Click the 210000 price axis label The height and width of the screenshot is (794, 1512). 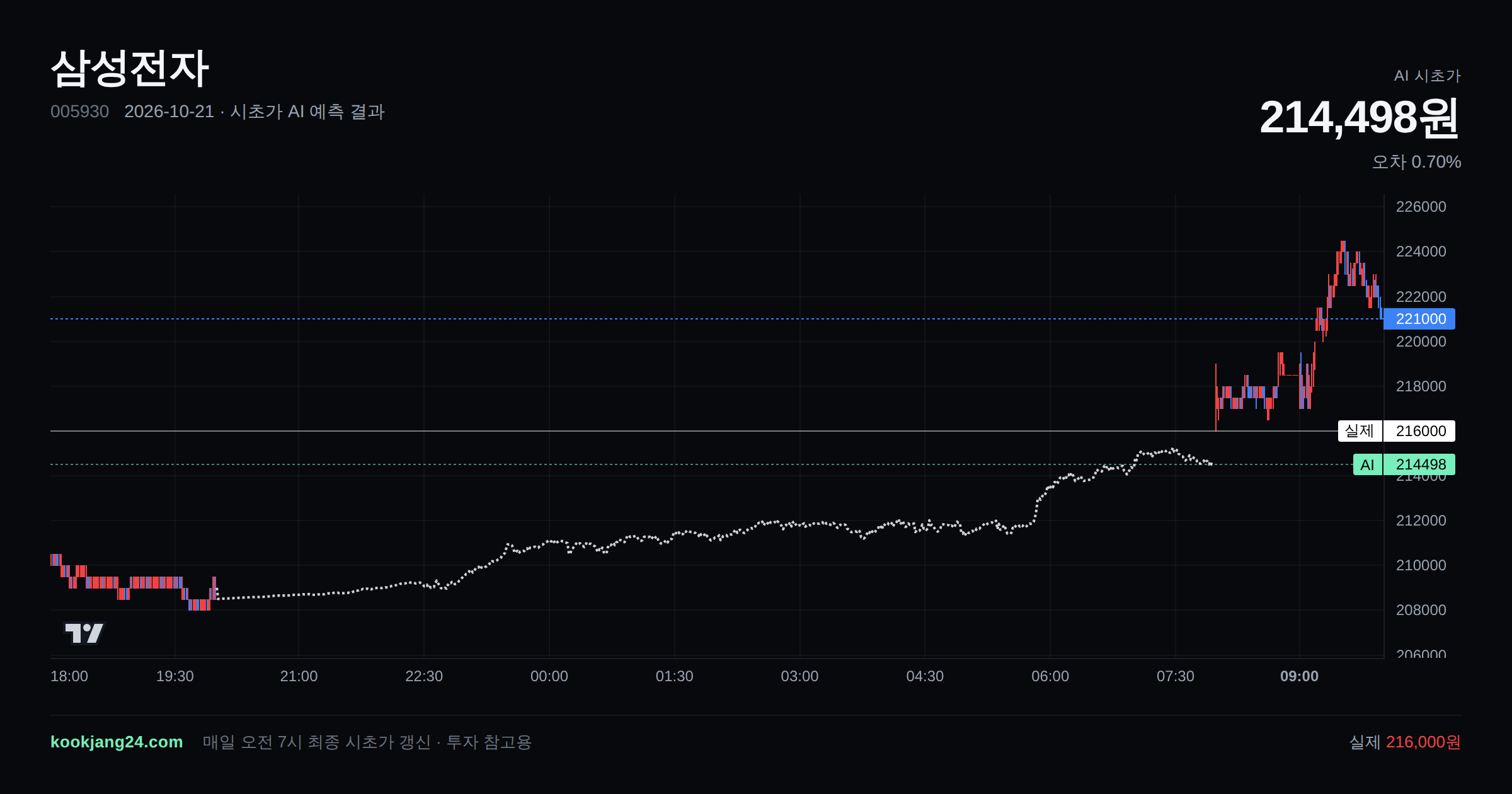[x=1421, y=565]
